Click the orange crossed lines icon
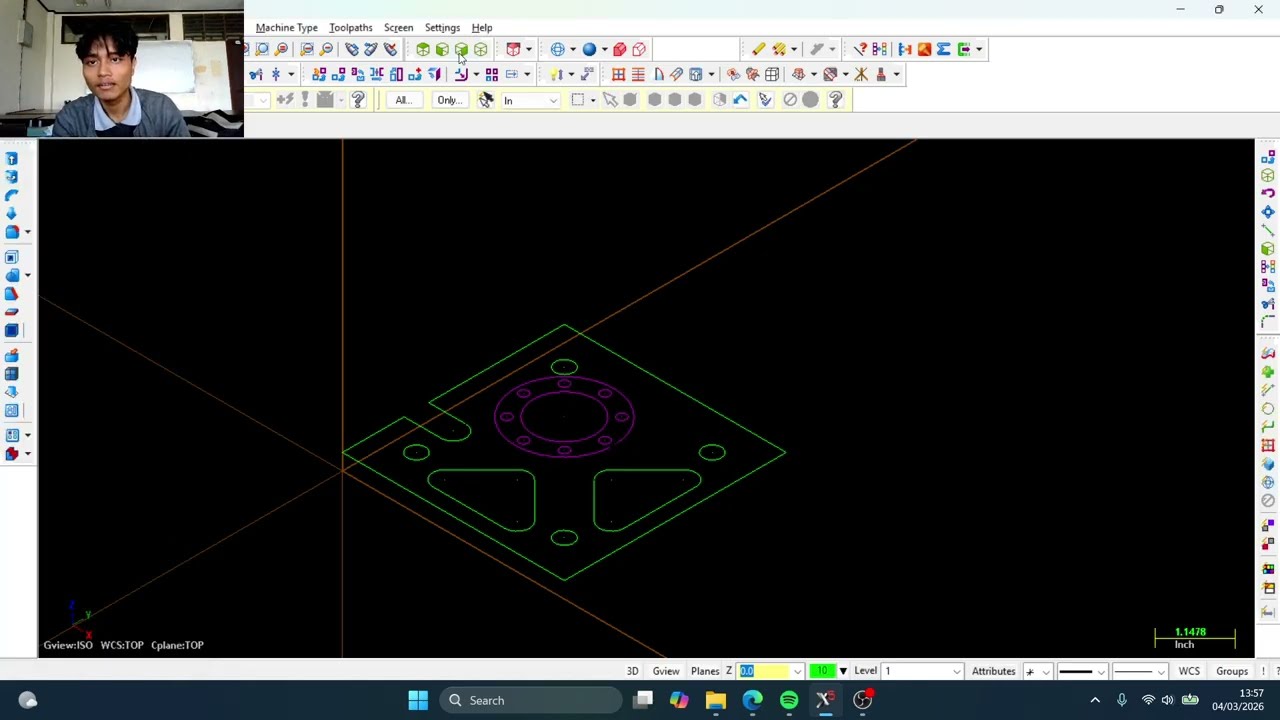The height and width of the screenshot is (720, 1280). (x=861, y=74)
